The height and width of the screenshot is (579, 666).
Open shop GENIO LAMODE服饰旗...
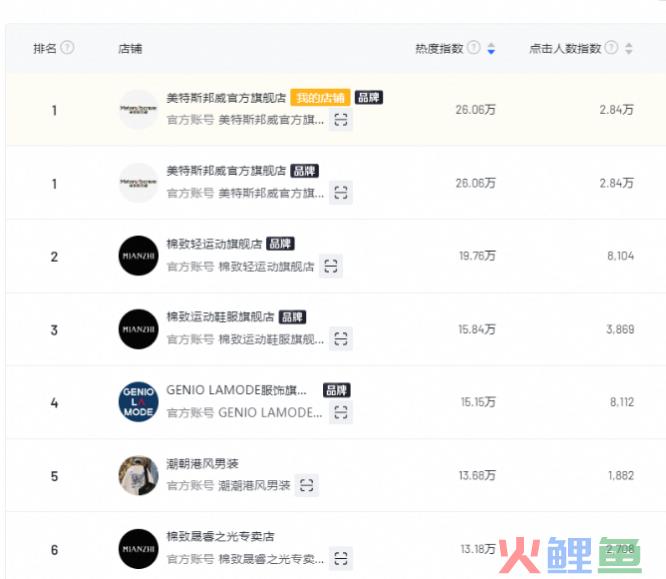pos(236,390)
